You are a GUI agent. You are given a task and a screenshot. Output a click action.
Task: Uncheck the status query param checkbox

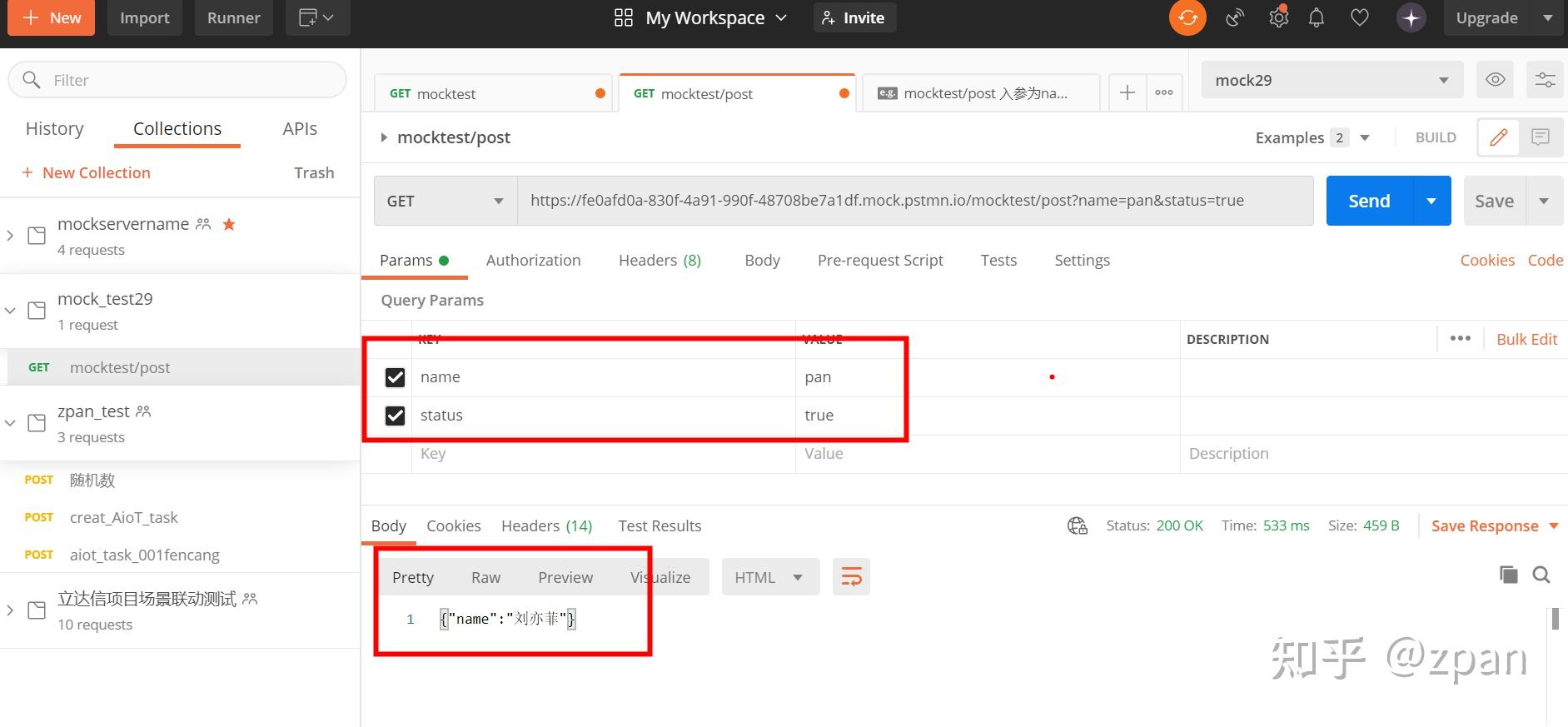pos(395,416)
